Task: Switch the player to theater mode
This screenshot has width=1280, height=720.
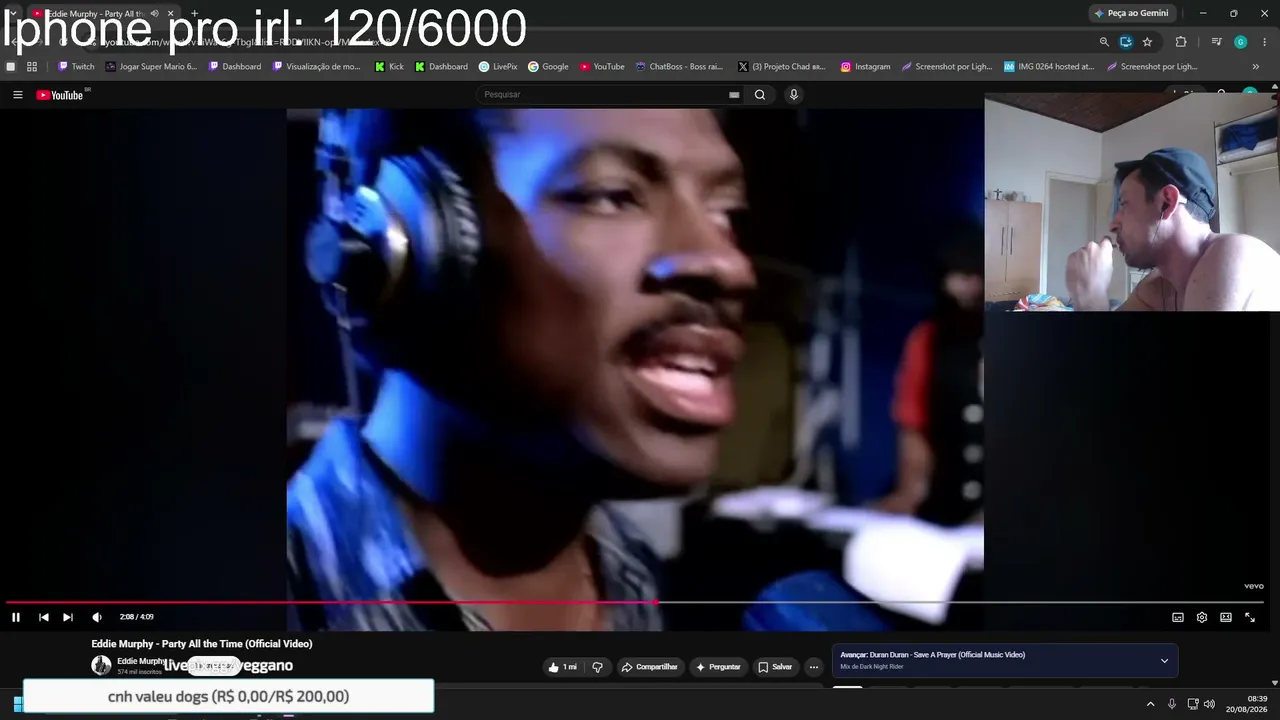Action: coord(1226,617)
